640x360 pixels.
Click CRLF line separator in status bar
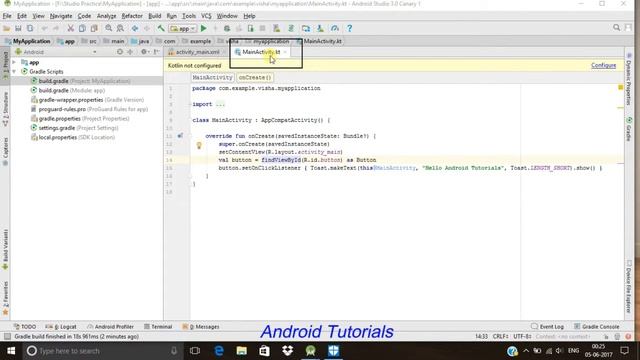(x=500, y=336)
